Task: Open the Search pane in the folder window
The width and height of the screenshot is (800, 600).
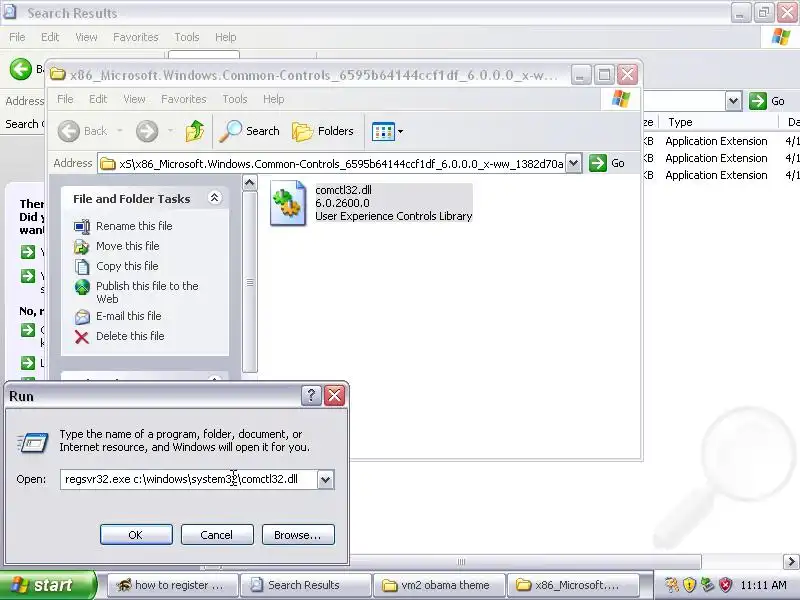Action: [x=249, y=131]
